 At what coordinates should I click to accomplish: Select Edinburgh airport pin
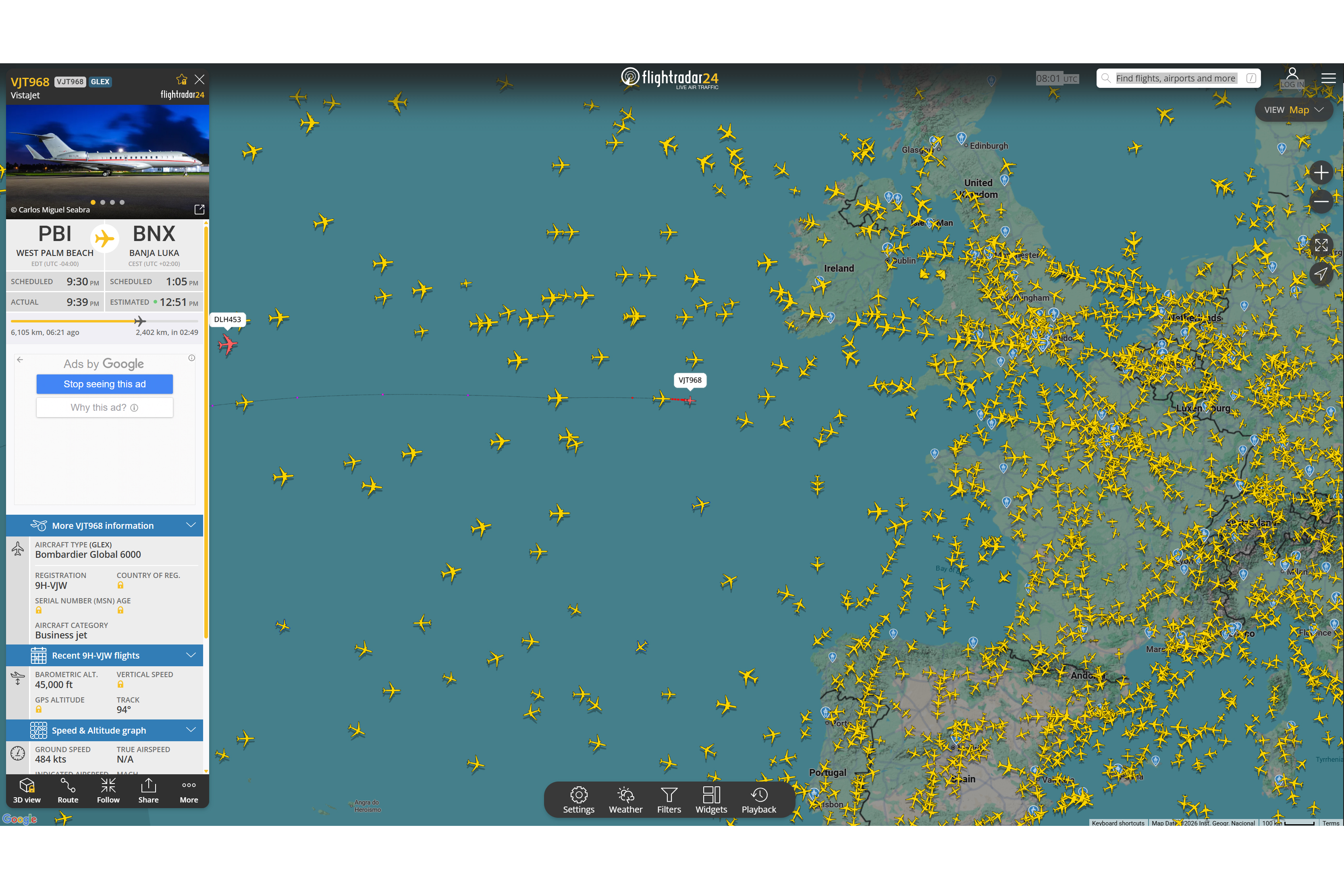961,138
